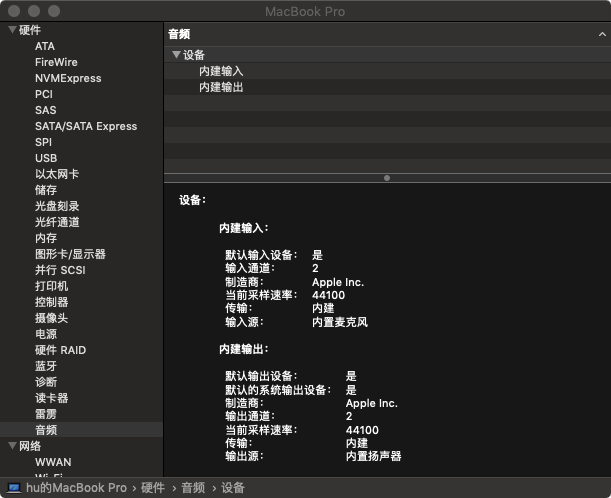Image resolution: width=611 pixels, height=498 pixels.
Task: Click the 设备 row in audio list
Action: 387,55
